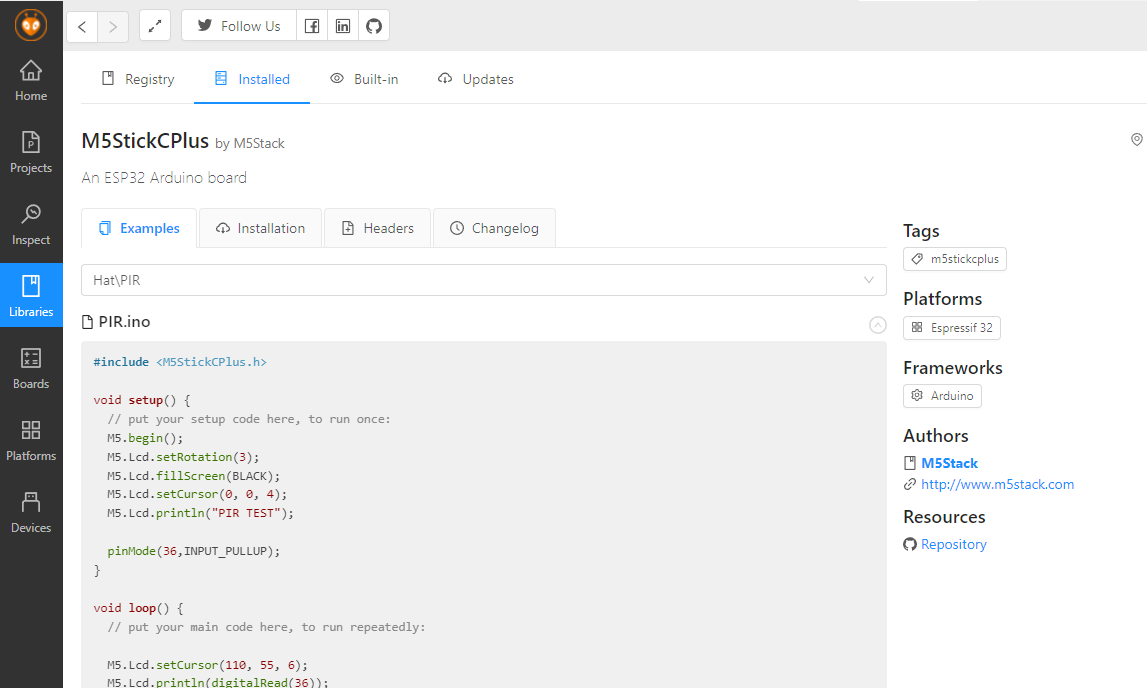Viewport: 1147px width, 688px height.
Task: Open the Home sidebar section
Action: click(31, 81)
